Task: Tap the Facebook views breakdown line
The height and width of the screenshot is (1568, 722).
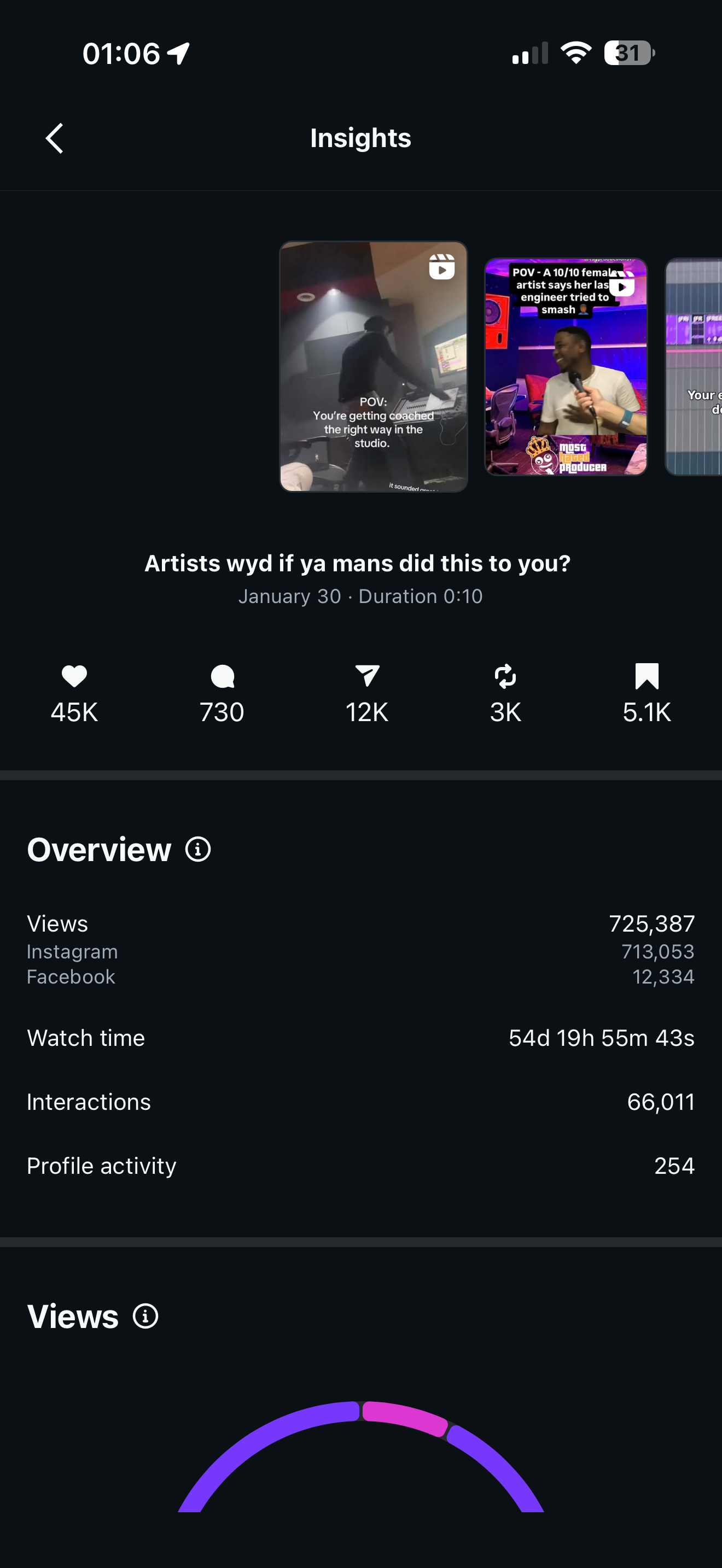Action: tap(360, 977)
